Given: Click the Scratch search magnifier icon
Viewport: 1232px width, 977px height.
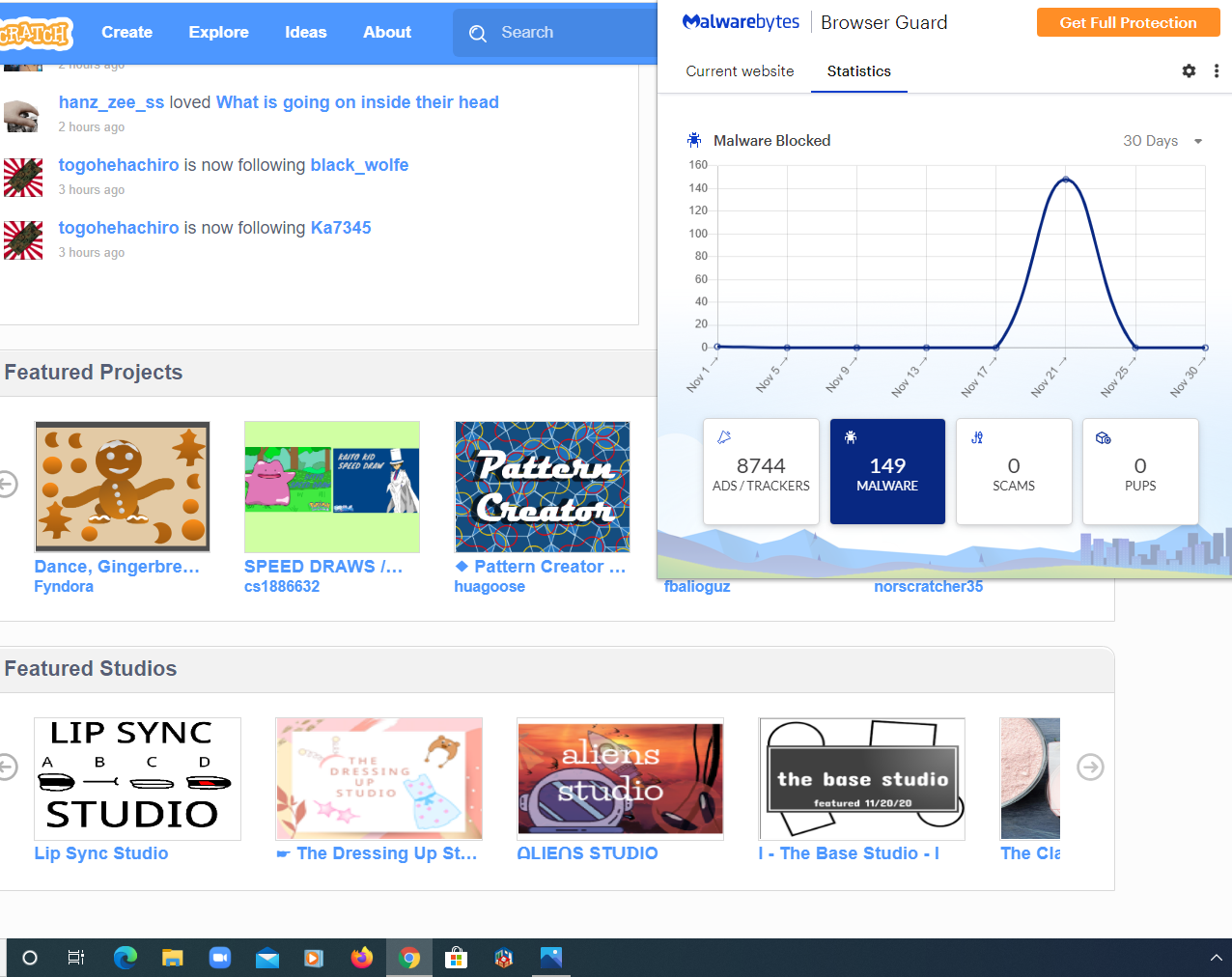Looking at the screenshot, I should point(478,34).
